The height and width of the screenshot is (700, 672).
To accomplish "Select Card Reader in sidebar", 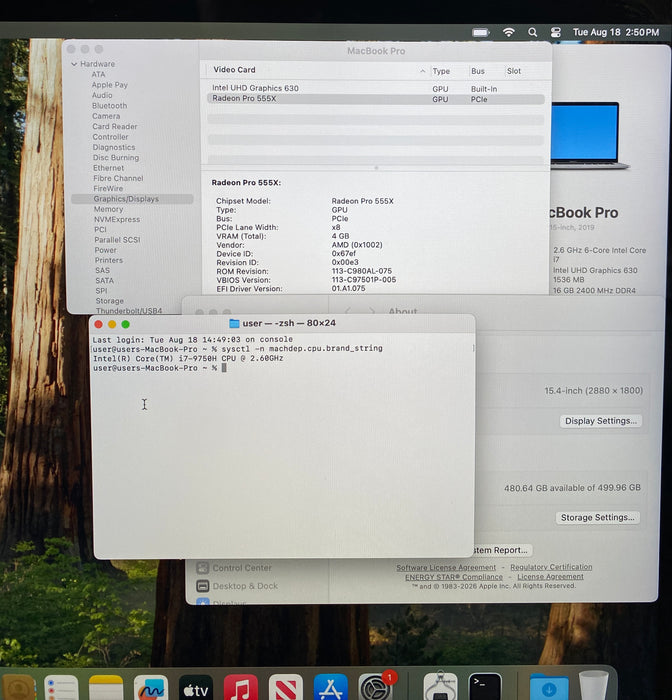I will tap(115, 126).
